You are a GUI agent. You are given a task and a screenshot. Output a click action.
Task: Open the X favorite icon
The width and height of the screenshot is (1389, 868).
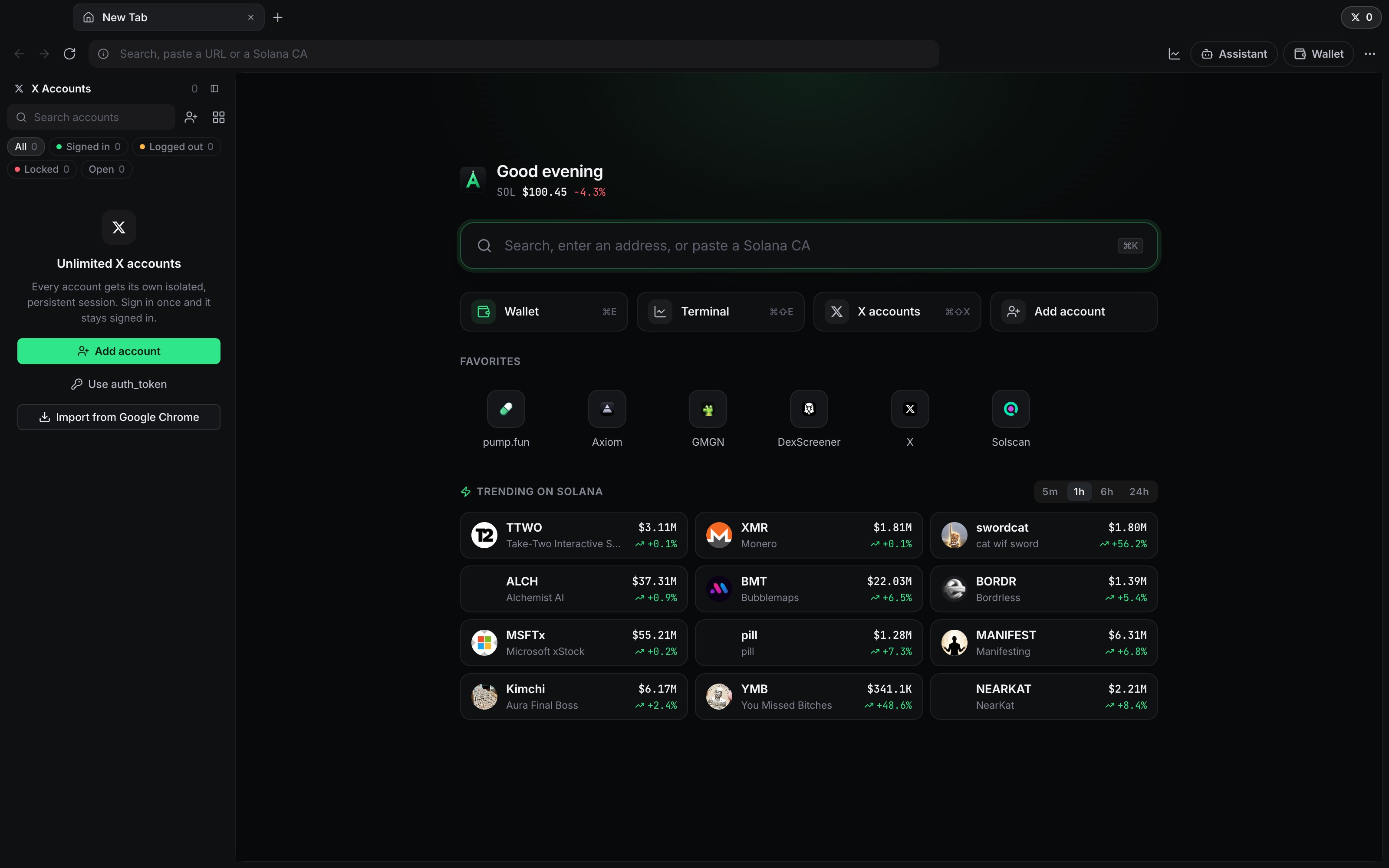pos(910,409)
